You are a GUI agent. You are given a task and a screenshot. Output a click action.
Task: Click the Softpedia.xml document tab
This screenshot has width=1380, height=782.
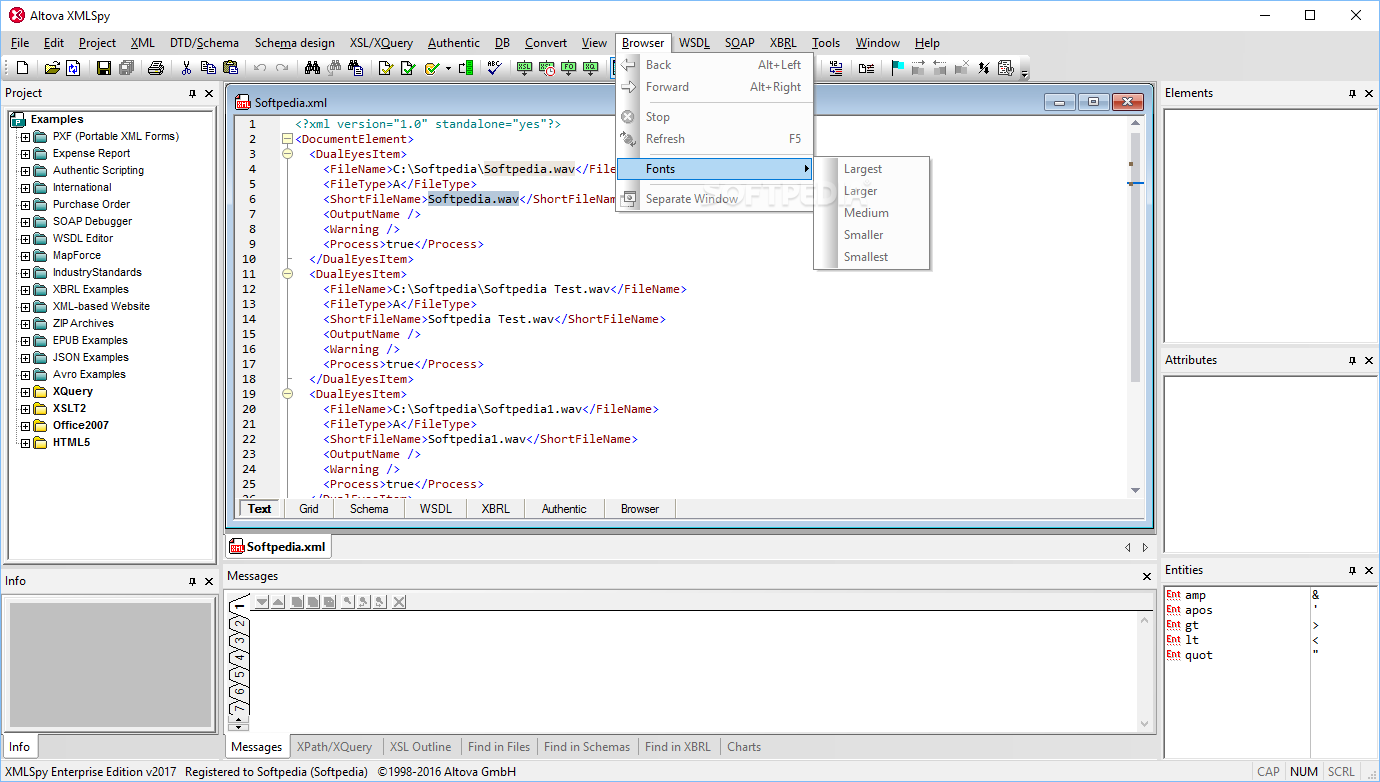pyautogui.click(x=278, y=547)
